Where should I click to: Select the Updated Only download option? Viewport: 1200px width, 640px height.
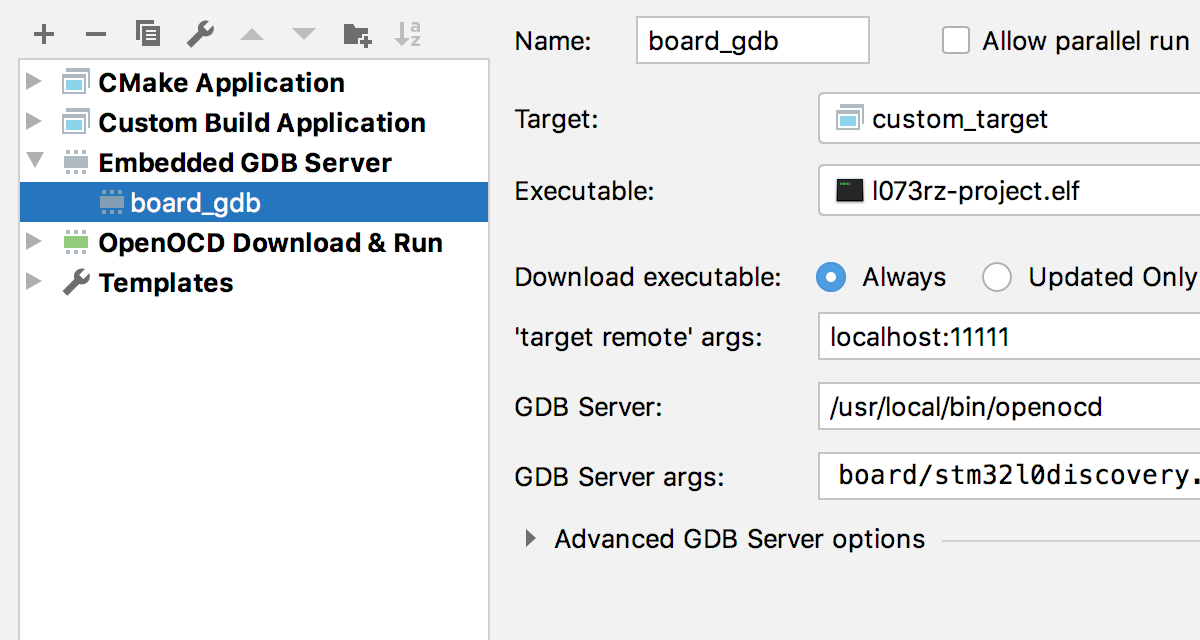(997, 277)
